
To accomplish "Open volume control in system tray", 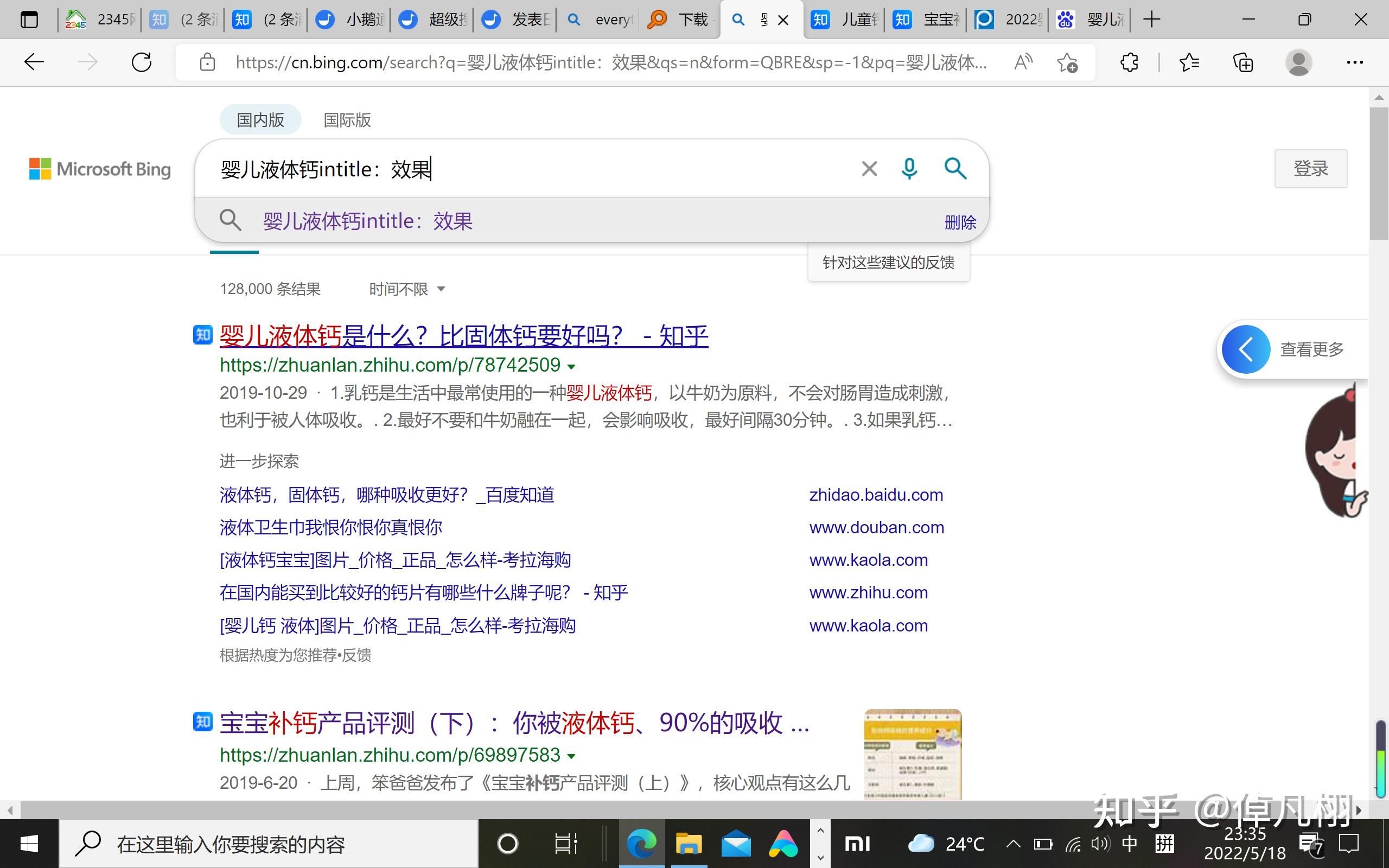I will (1100, 844).
